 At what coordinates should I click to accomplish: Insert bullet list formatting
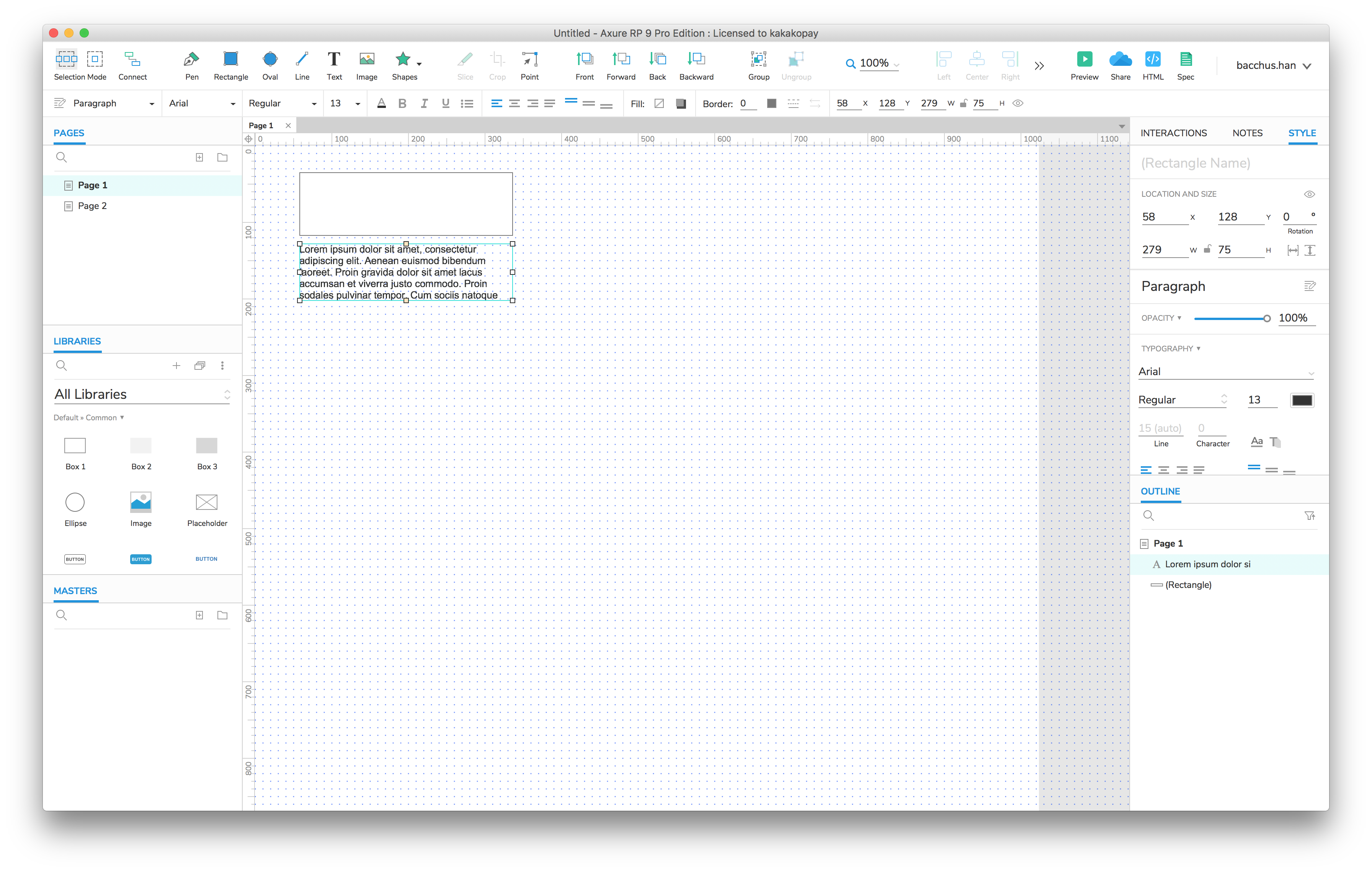467,104
